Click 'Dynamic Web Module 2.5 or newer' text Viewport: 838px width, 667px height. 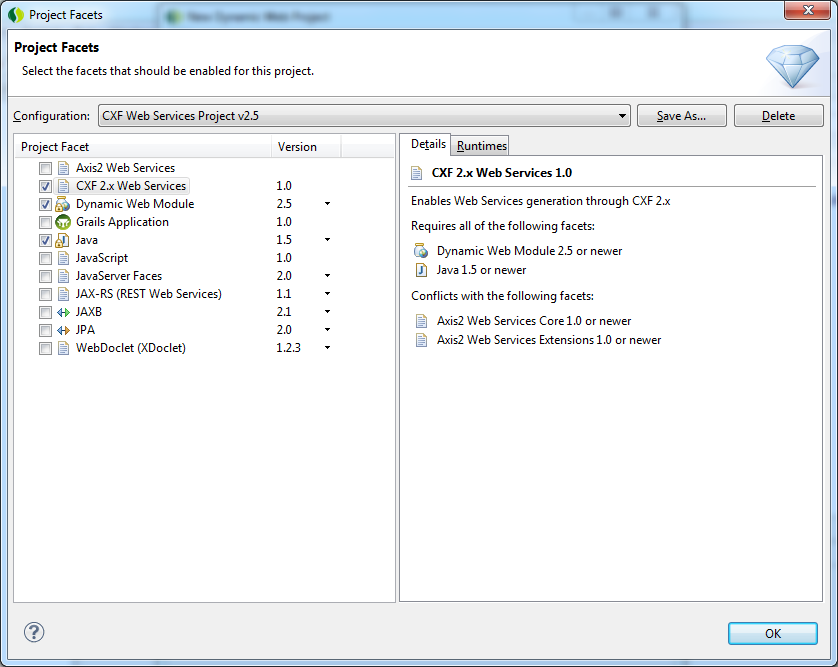530,251
